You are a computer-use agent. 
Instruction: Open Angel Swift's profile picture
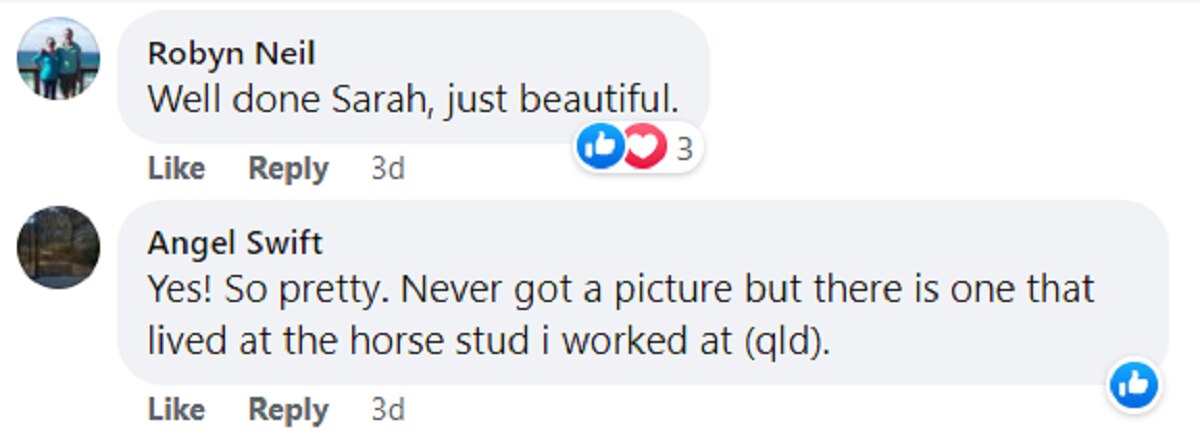tap(58, 247)
